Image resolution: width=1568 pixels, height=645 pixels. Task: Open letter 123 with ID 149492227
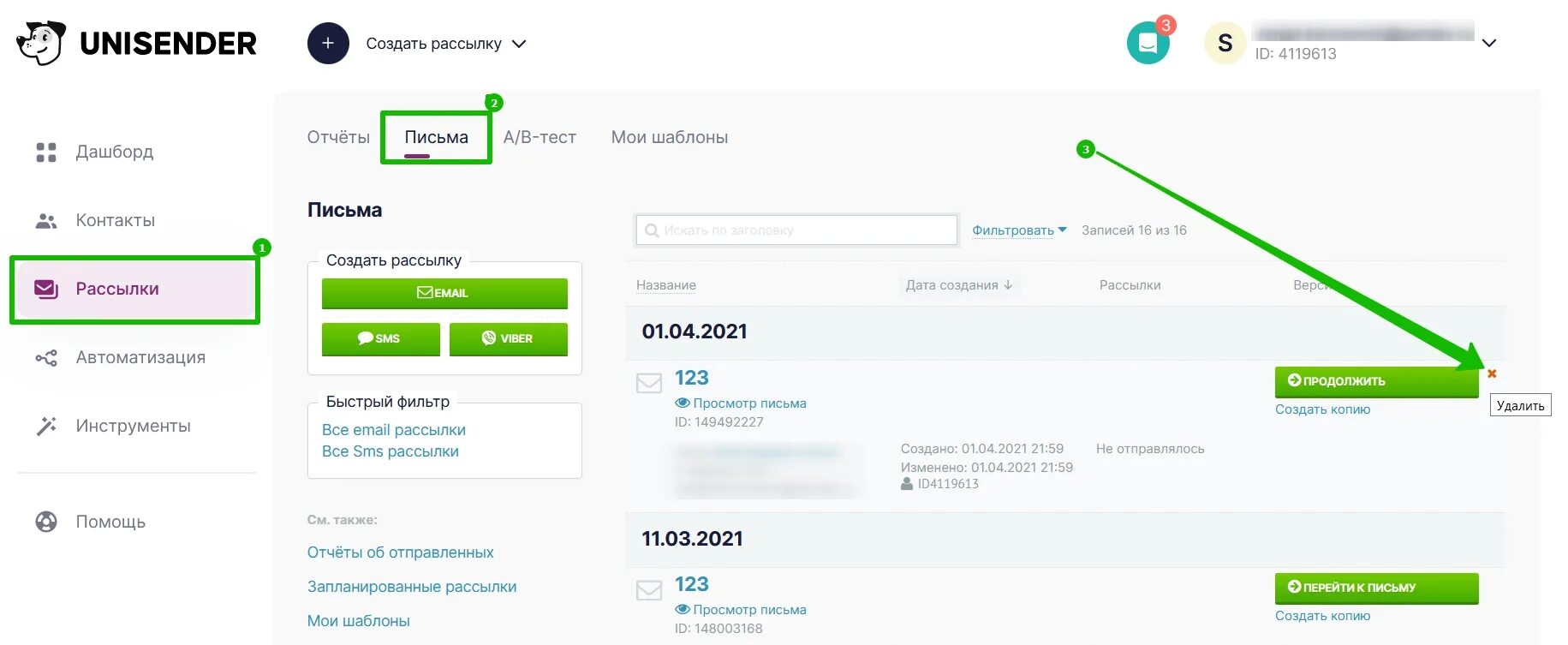coord(692,378)
